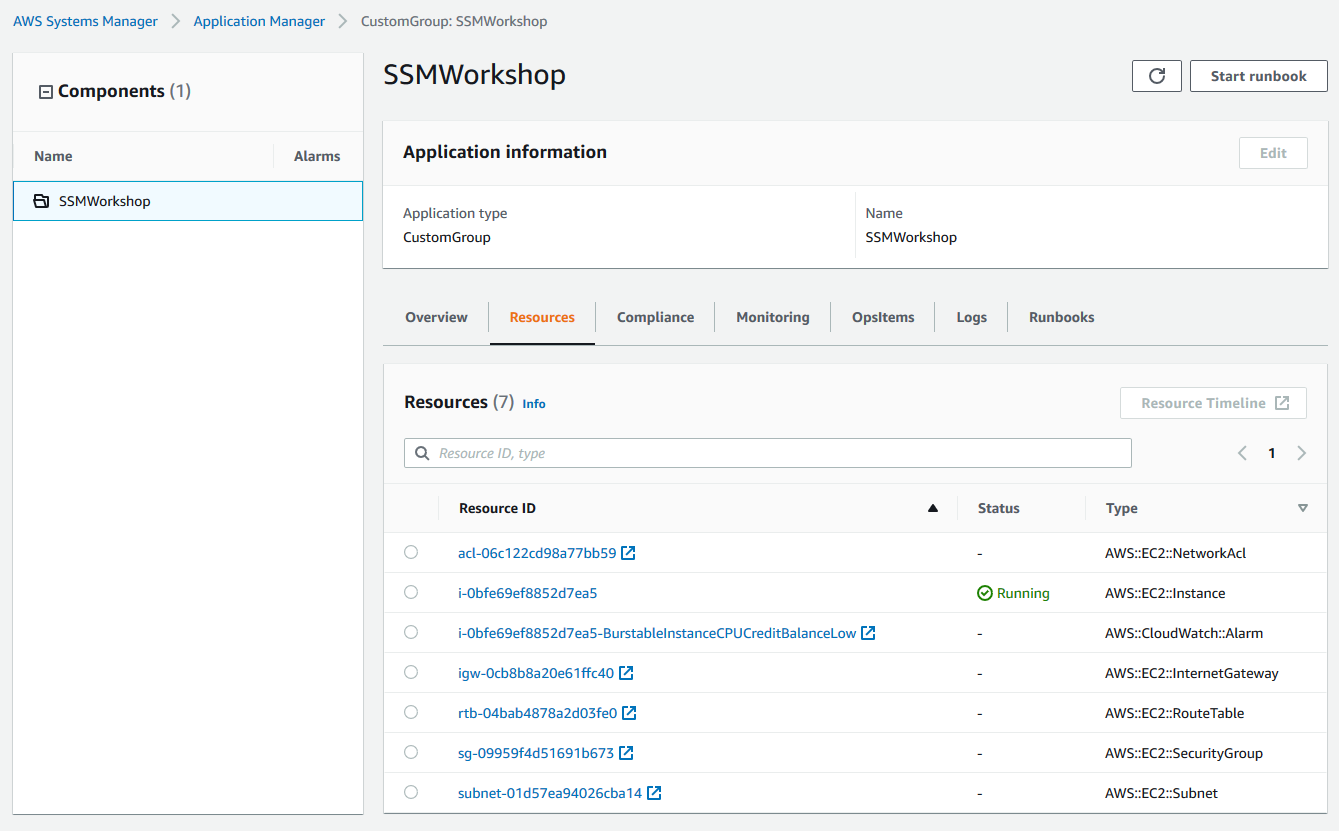The width and height of the screenshot is (1339, 831).
Task: Click the Alarms column header in Components
Action: click(x=317, y=156)
